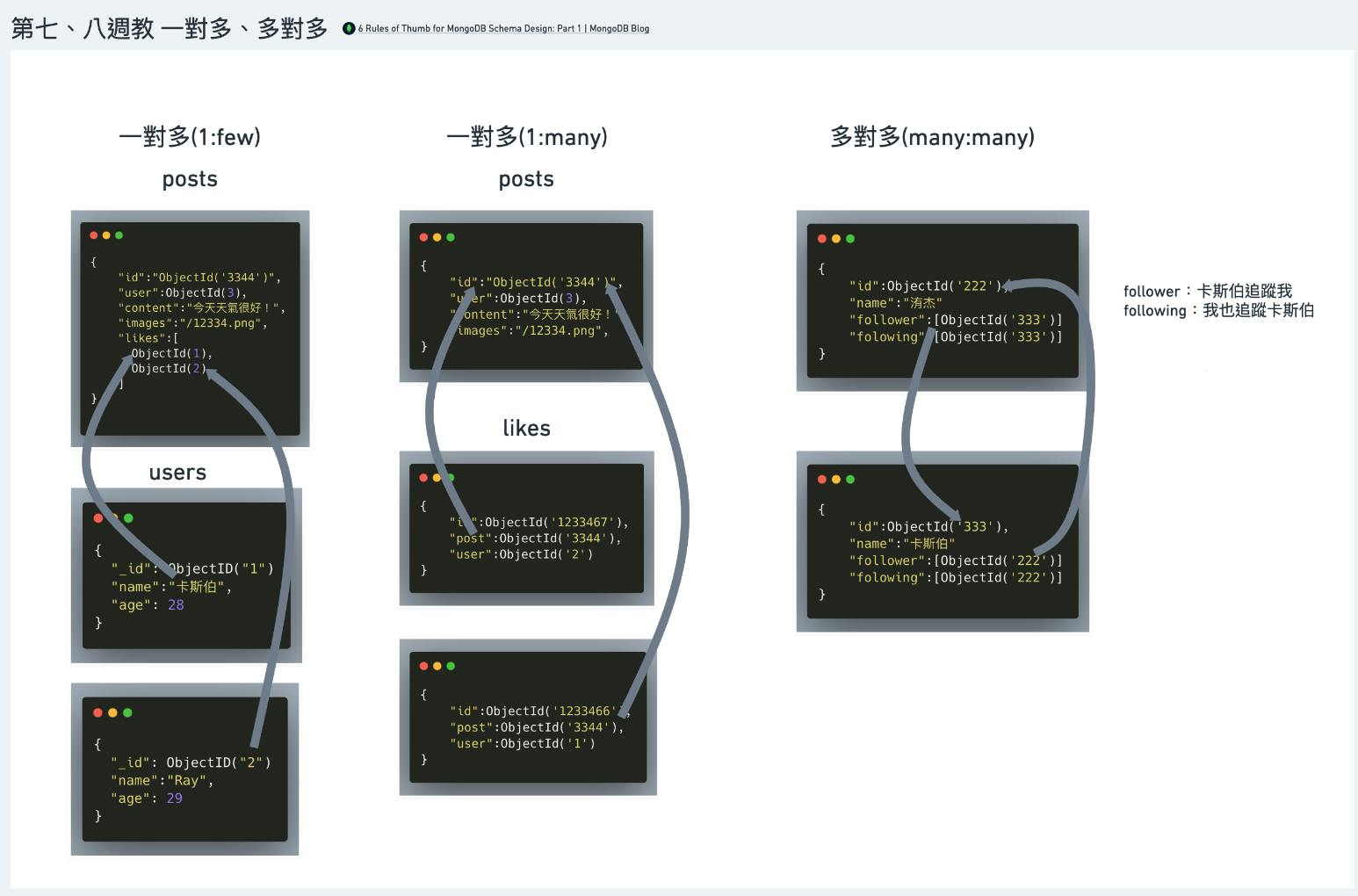The image size is (1358, 896).
Task: Select the many:many code image named 洧杰
Action: pyautogui.click(x=943, y=300)
